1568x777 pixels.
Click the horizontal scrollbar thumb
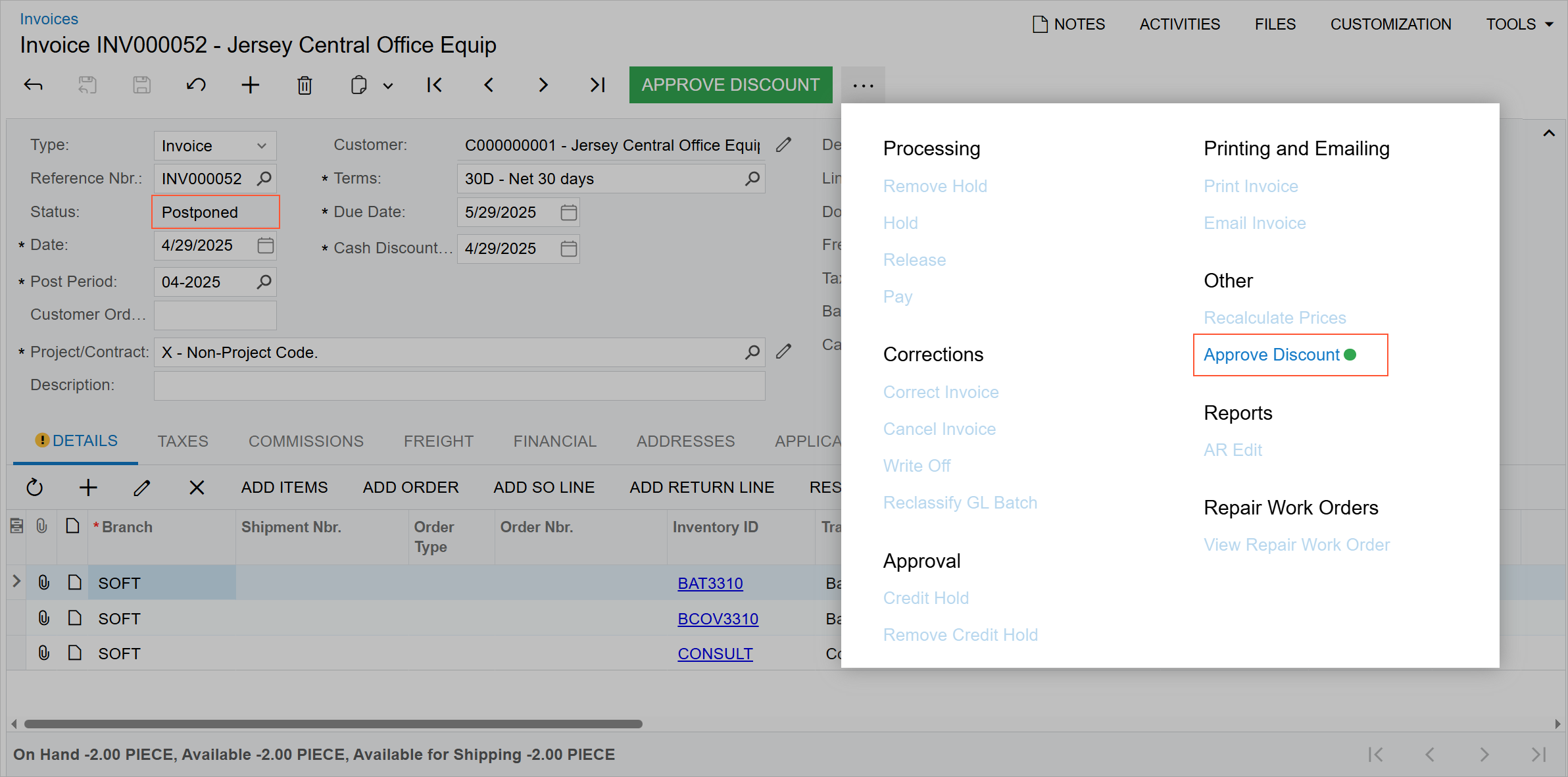click(x=333, y=724)
